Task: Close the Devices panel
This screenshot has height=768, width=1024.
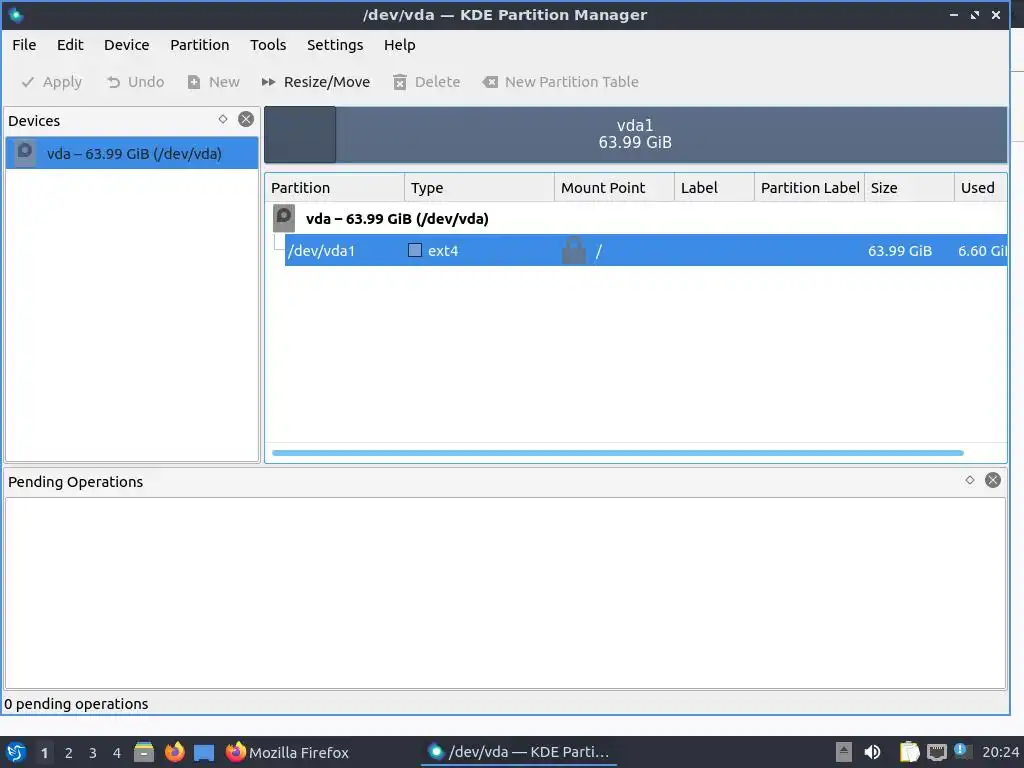Action: point(246,119)
